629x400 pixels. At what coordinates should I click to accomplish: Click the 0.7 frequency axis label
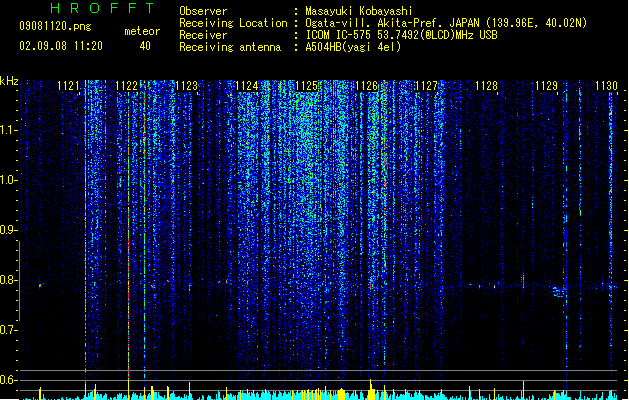click(8, 330)
